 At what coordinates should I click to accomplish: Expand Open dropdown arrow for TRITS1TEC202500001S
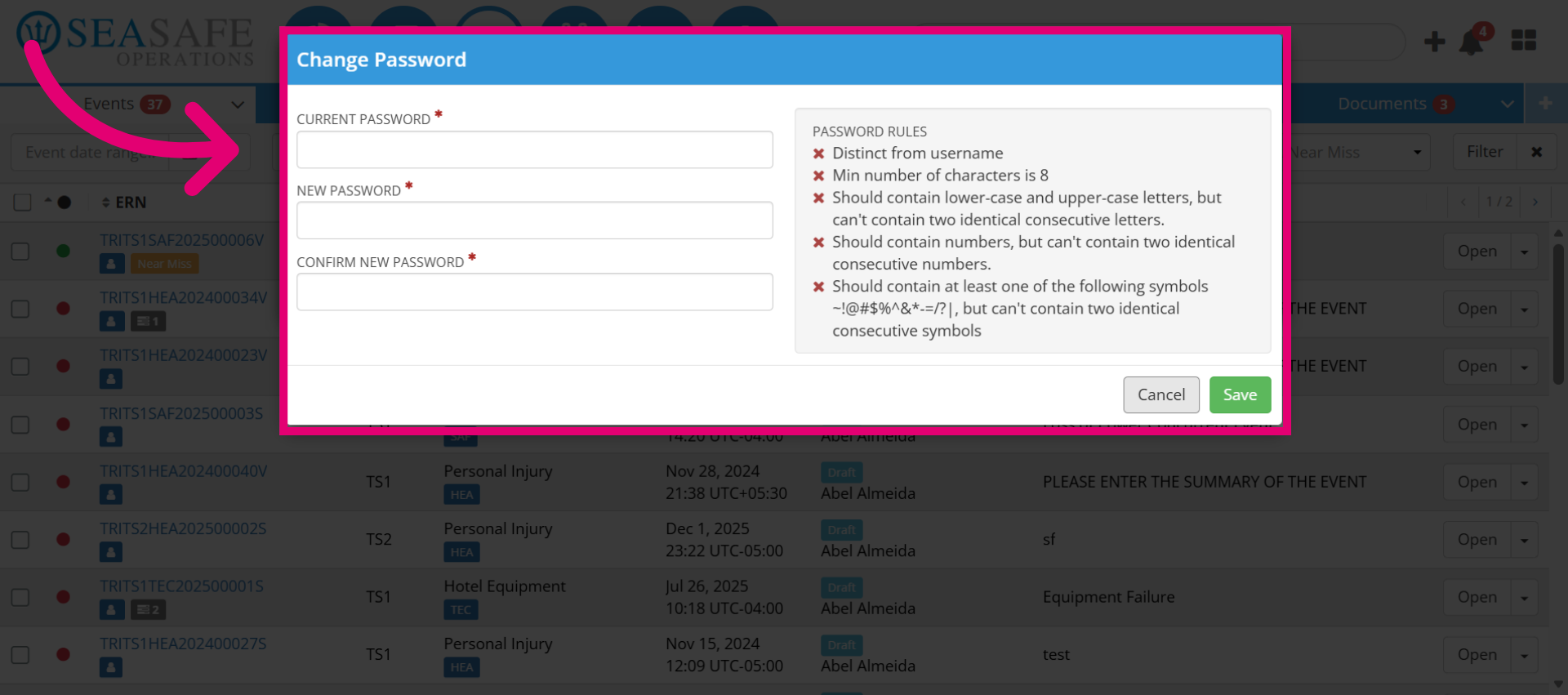click(1524, 597)
